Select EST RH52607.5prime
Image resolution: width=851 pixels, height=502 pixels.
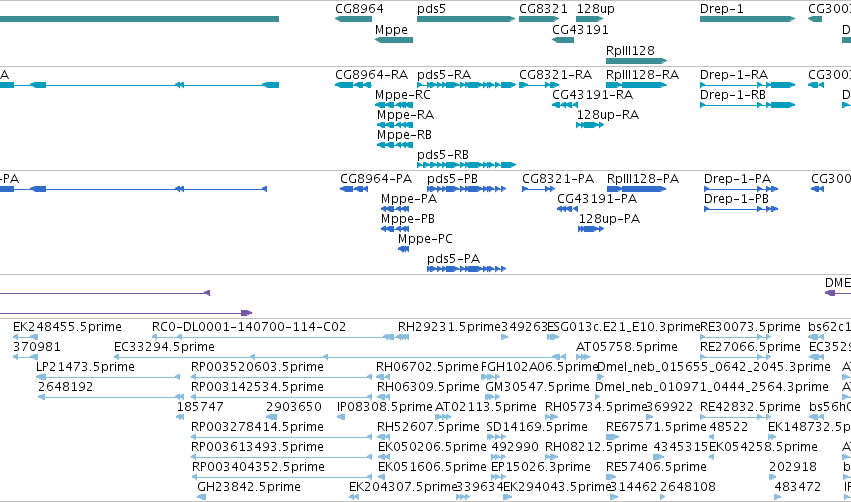coord(428,428)
